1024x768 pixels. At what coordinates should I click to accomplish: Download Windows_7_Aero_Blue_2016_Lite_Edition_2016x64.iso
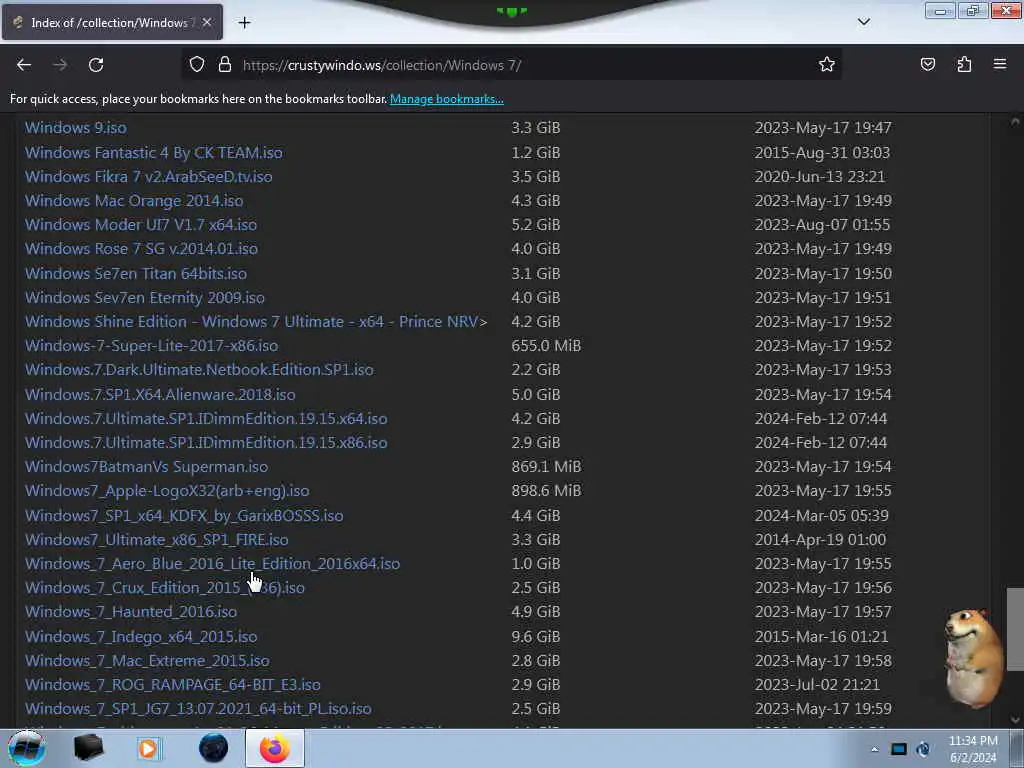212,564
